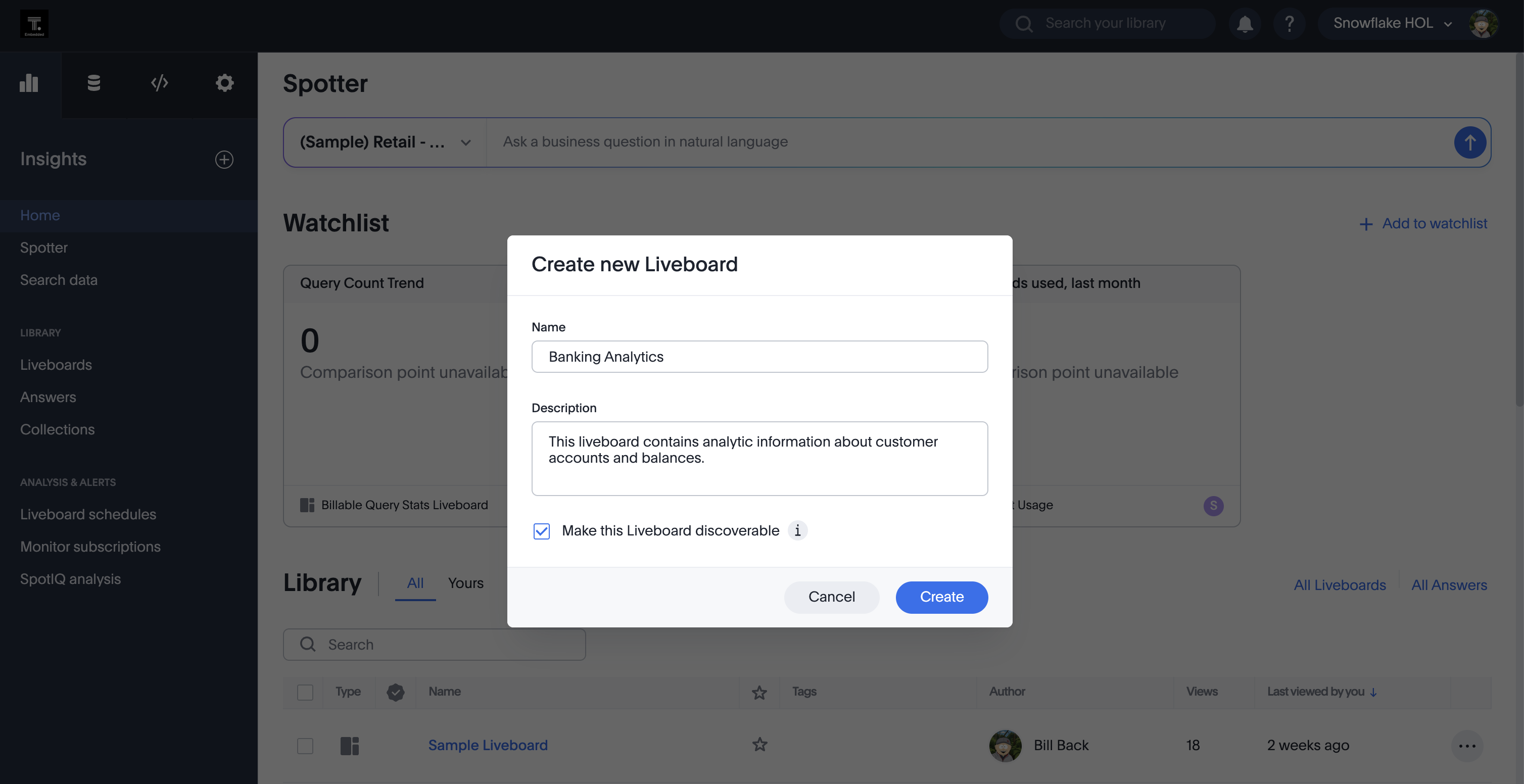Click the purple S badge on watchlist card
1524x784 pixels.
click(1213, 506)
